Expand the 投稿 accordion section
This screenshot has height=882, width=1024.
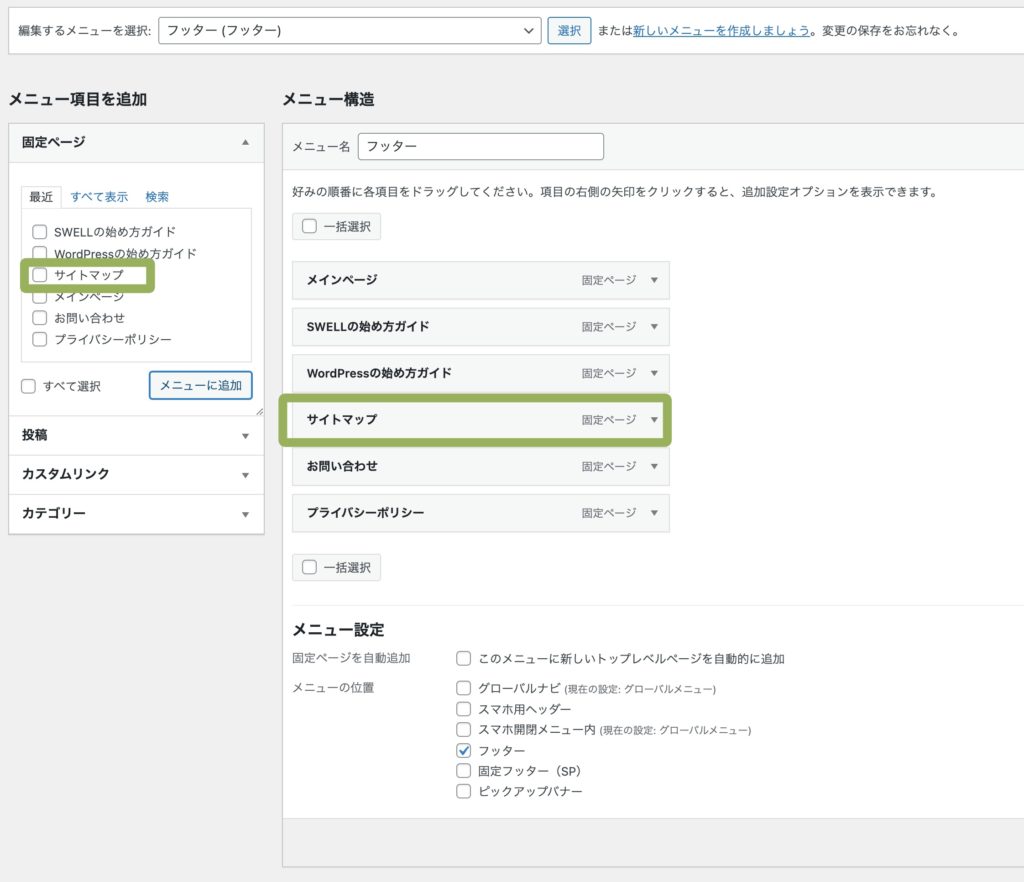[x=245, y=436]
